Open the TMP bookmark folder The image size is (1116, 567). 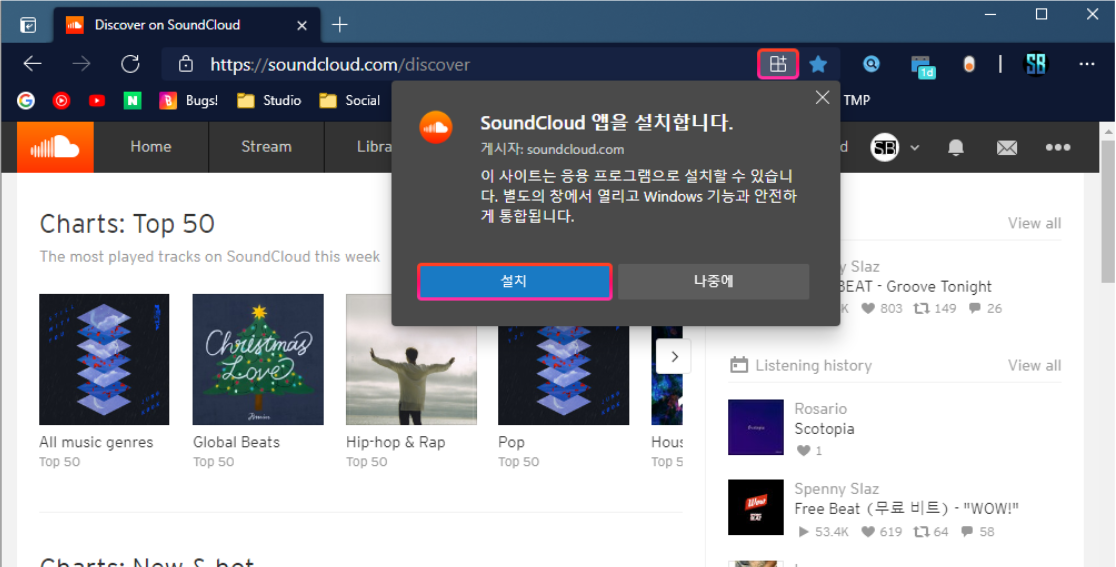click(x=857, y=100)
